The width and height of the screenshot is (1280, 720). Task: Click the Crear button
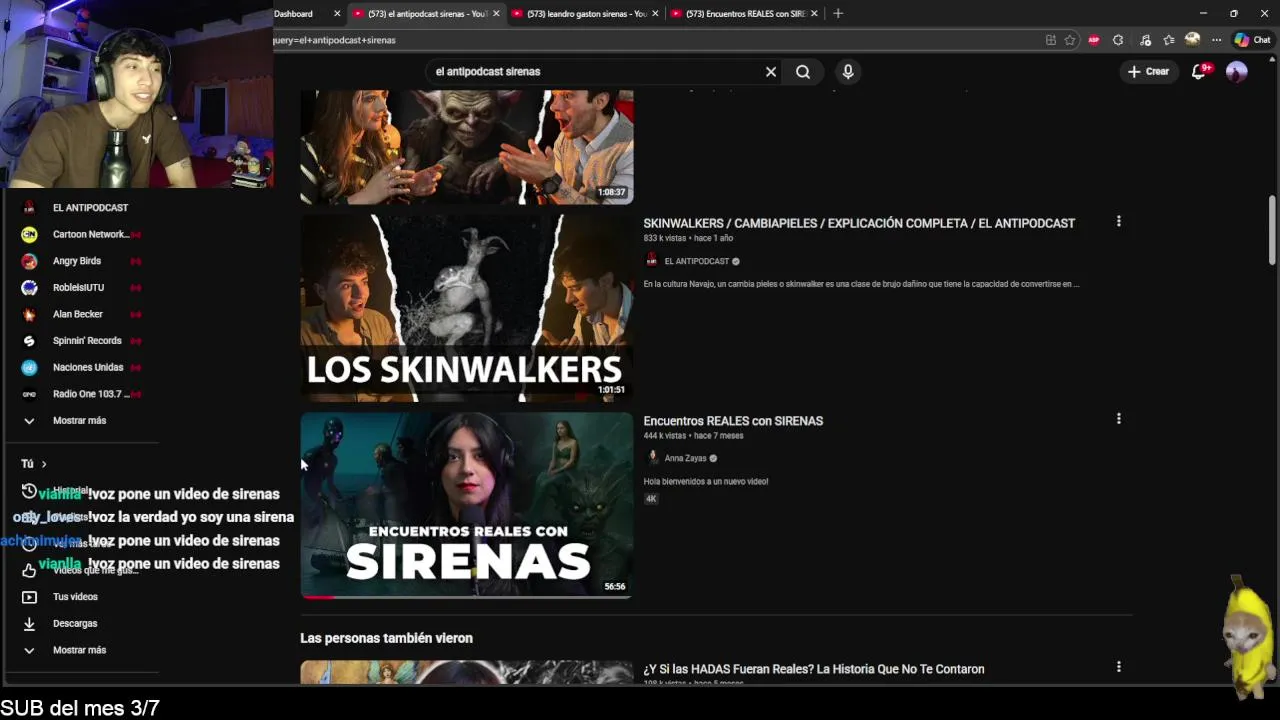(1148, 71)
